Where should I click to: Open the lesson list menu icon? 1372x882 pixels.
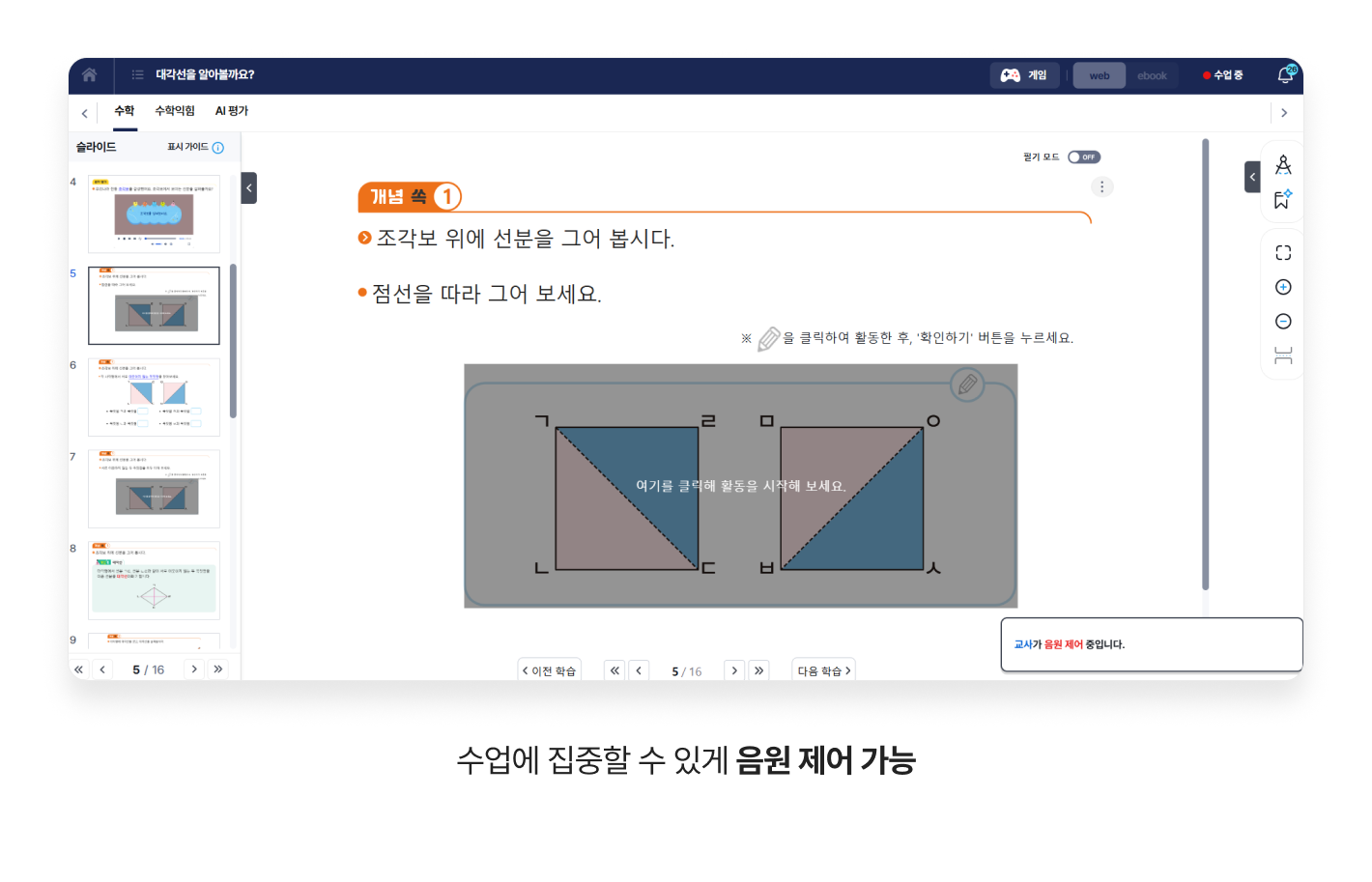pos(138,74)
